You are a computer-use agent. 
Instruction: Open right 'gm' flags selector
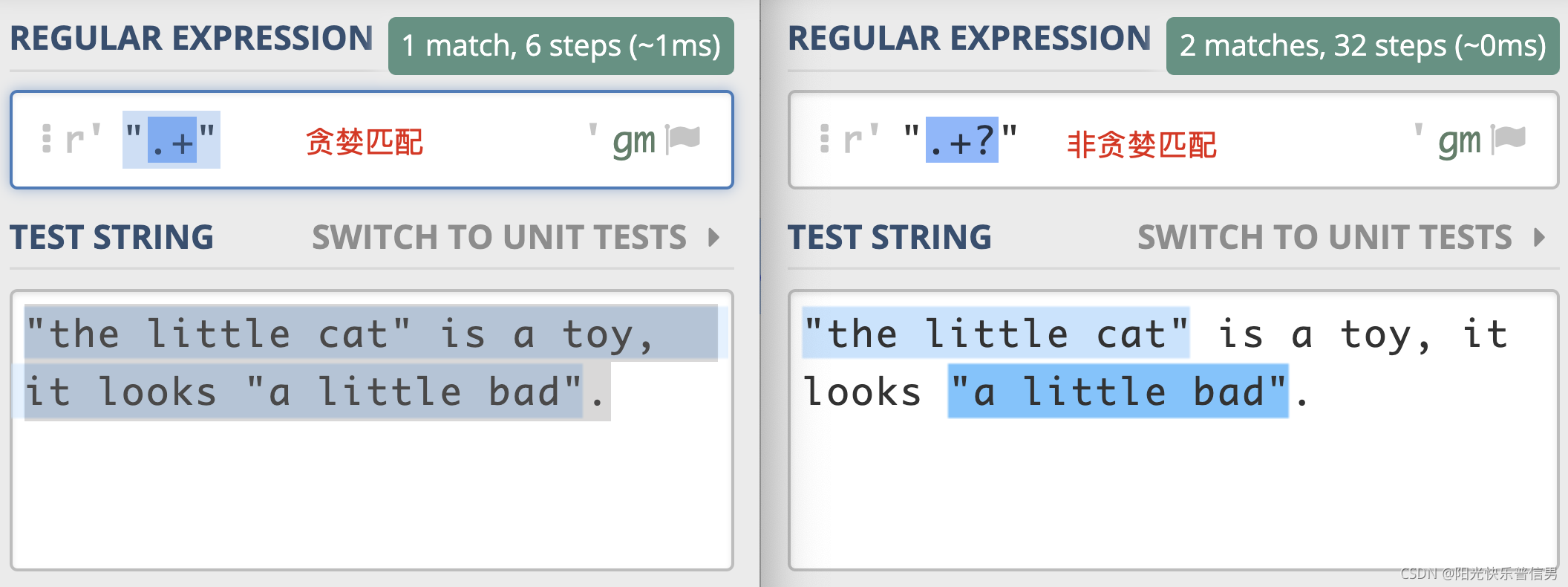[x=1460, y=141]
